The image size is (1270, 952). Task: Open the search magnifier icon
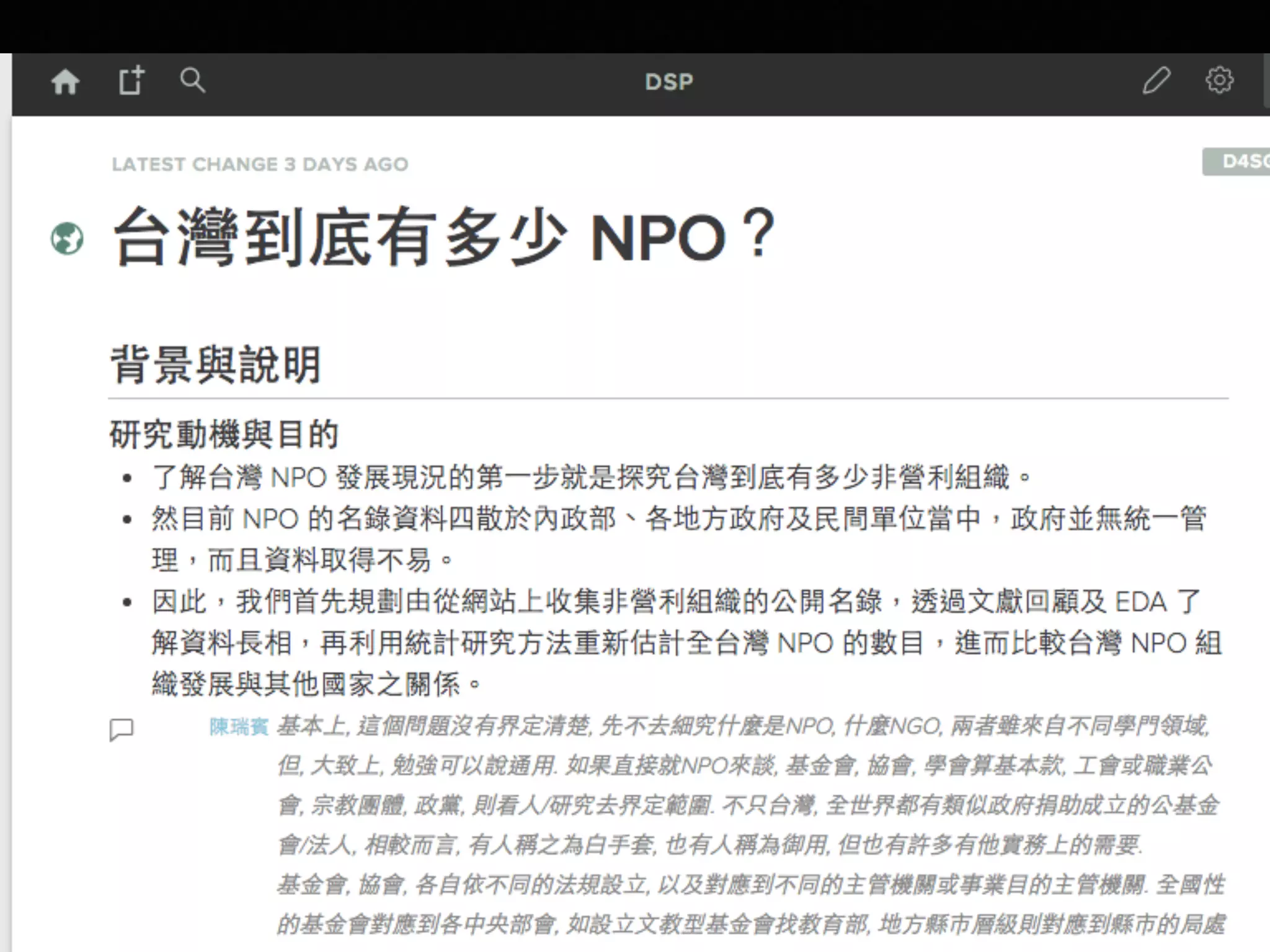click(x=192, y=81)
